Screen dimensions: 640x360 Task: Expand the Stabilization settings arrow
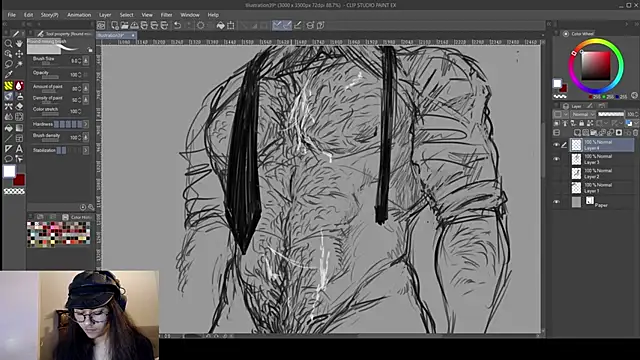[86, 151]
